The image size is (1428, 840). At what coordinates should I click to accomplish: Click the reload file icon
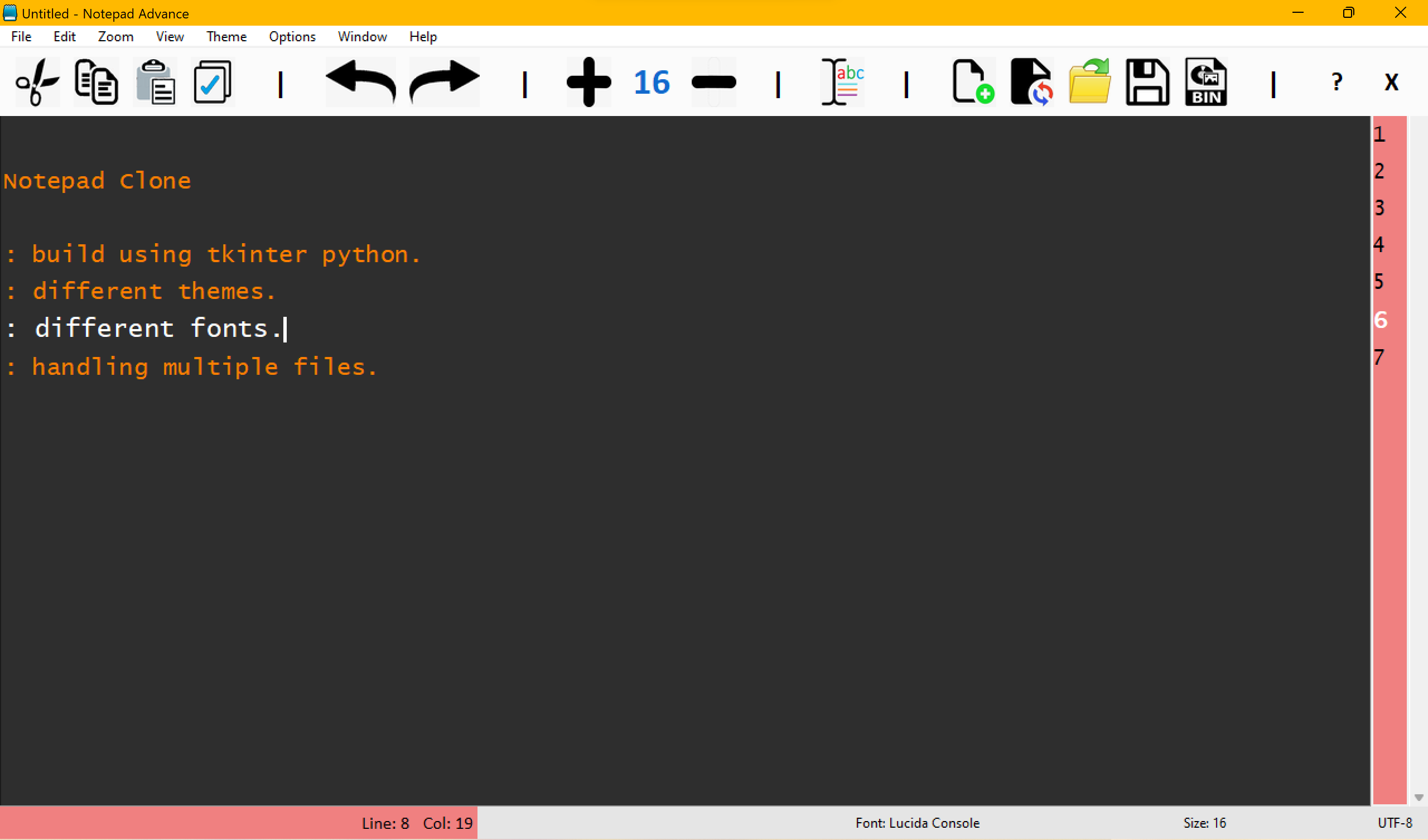click(x=1031, y=83)
